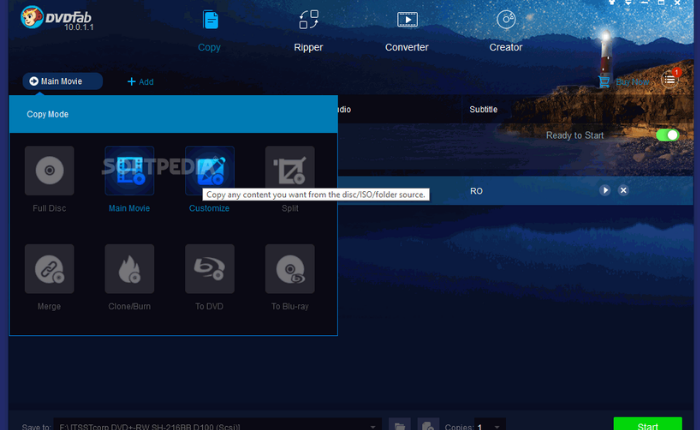Select the Customize copy mode icon
This screenshot has width=700, height=430.
tap(209, 171)
